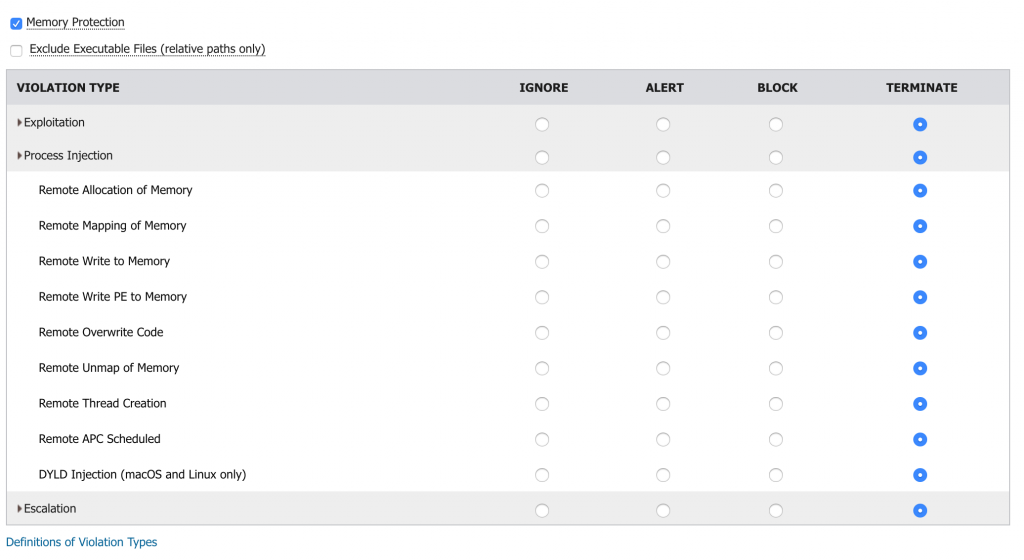
Task: Uncheck the Memory Protection checkbox
Action: pyautogui.click(x=16, y=23)
